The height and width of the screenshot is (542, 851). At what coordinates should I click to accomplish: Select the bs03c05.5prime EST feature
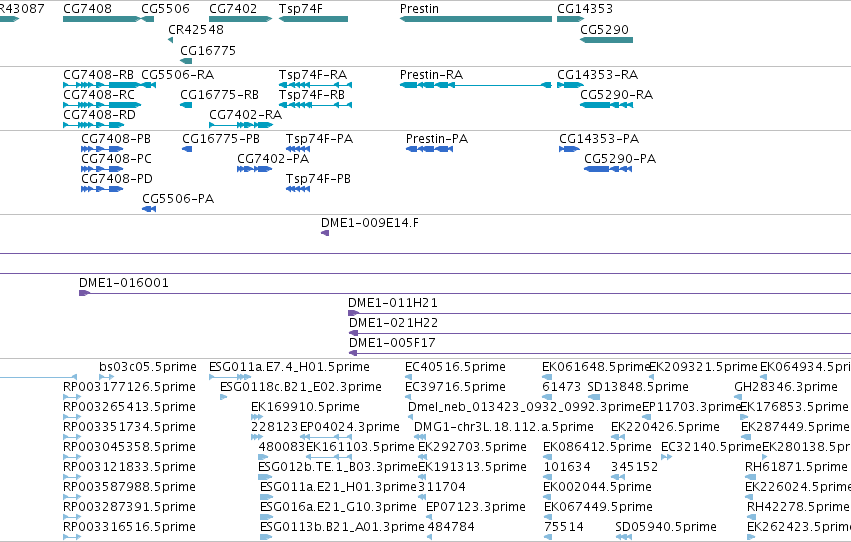pos(106,378)
